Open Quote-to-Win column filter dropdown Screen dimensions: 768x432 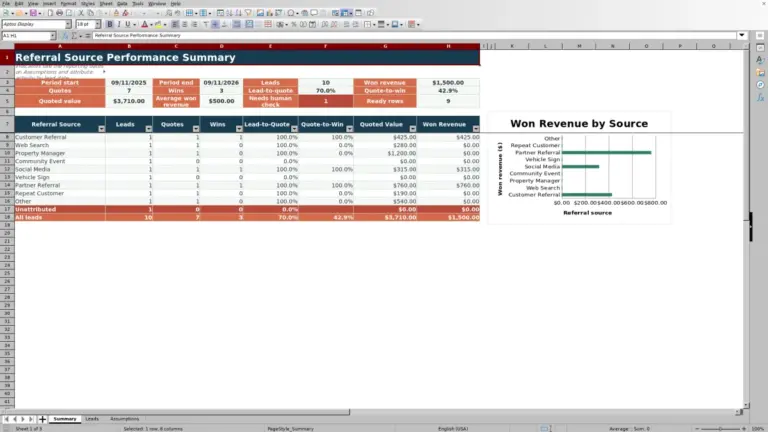click(x=350, y=129)
